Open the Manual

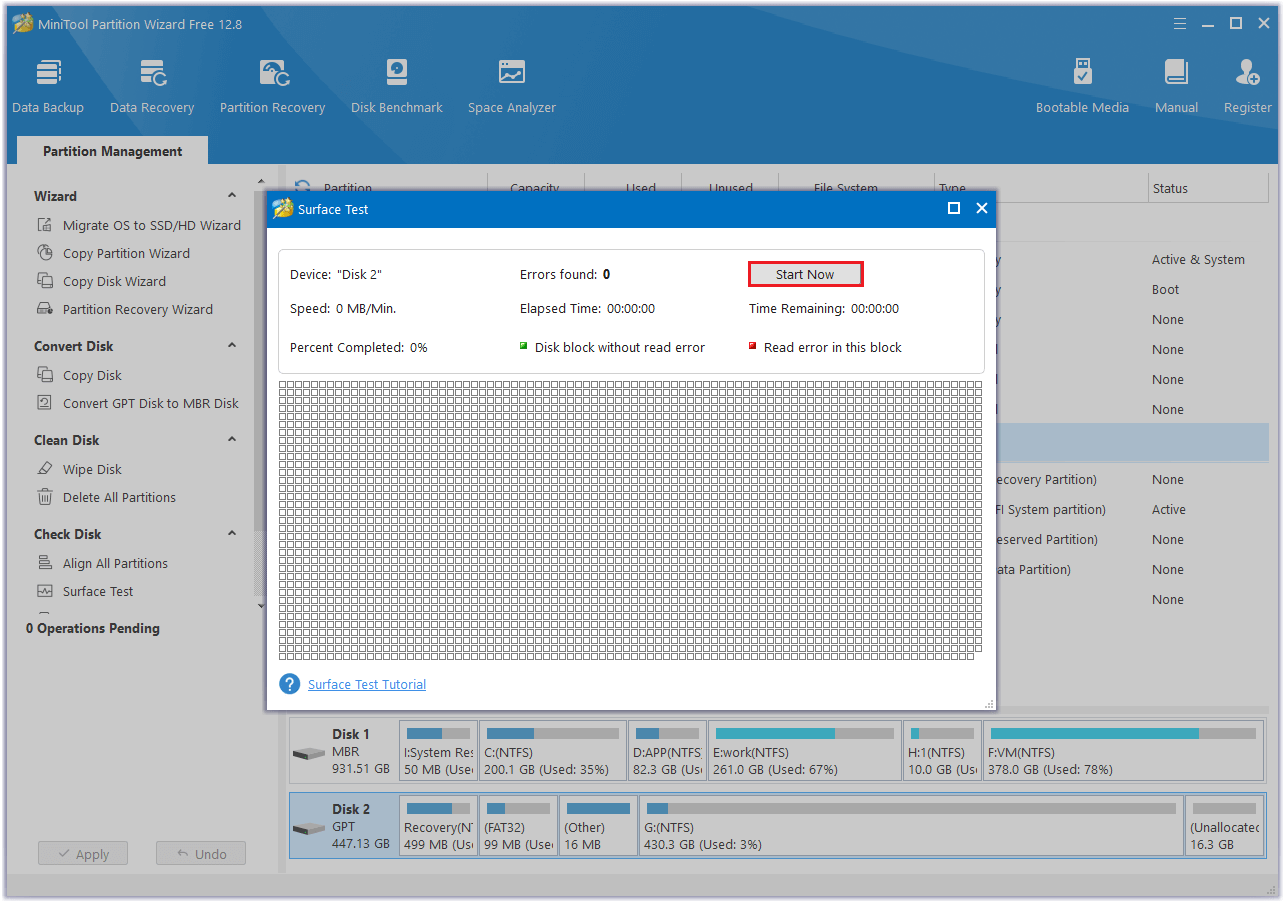tap(1176, 86)
